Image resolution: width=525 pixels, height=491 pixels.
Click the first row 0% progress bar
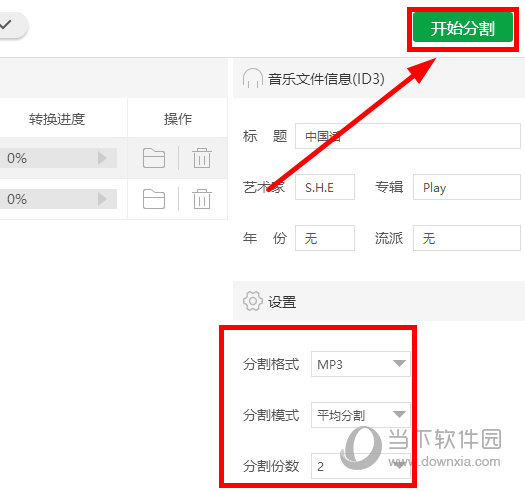click(x=58, y=158)
